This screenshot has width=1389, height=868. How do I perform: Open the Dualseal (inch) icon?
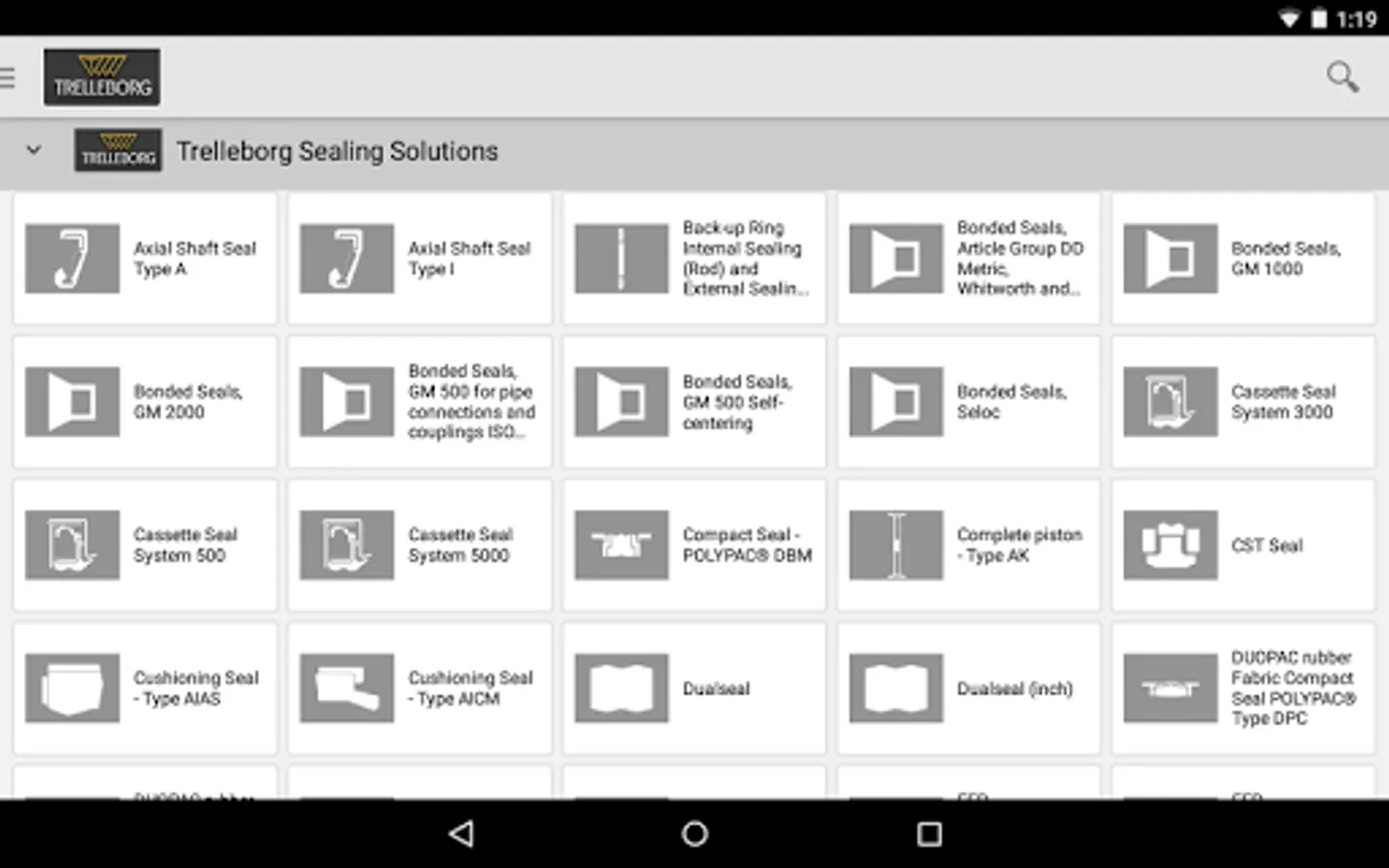pos(896,689)
